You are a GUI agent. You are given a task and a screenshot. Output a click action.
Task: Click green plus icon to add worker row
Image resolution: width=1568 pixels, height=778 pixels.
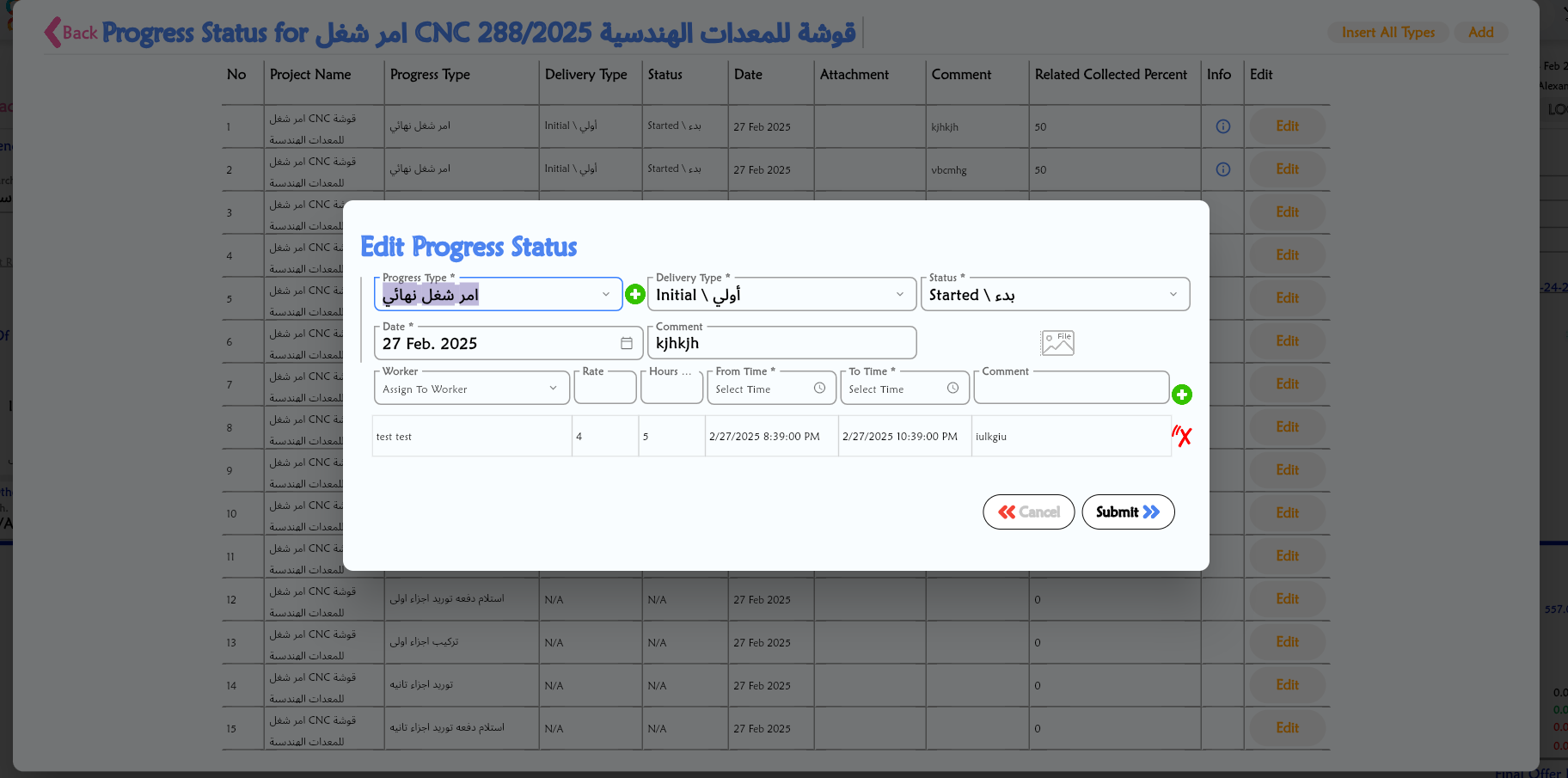[1182, 395]
